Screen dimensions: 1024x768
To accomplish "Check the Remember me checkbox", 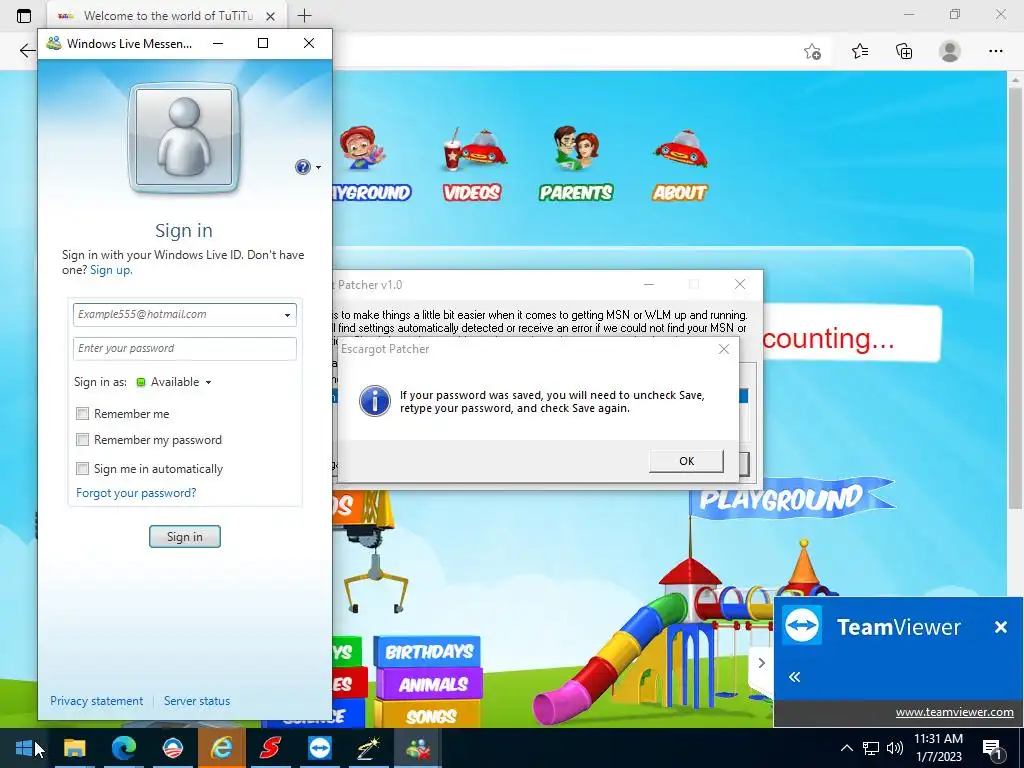I will 82,413.
